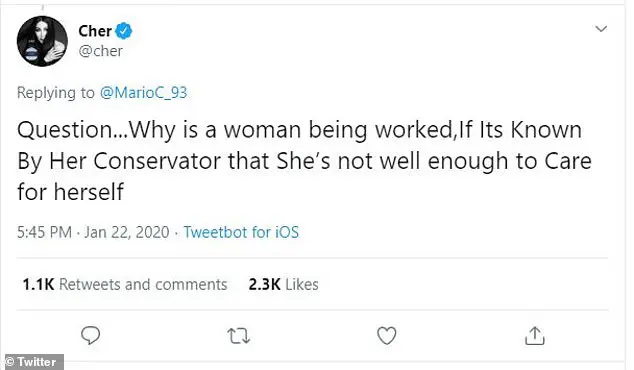Open Cher's profile picture
Image resolution: width=634 pixels, height=370 pixels.
tap(42, 41)
